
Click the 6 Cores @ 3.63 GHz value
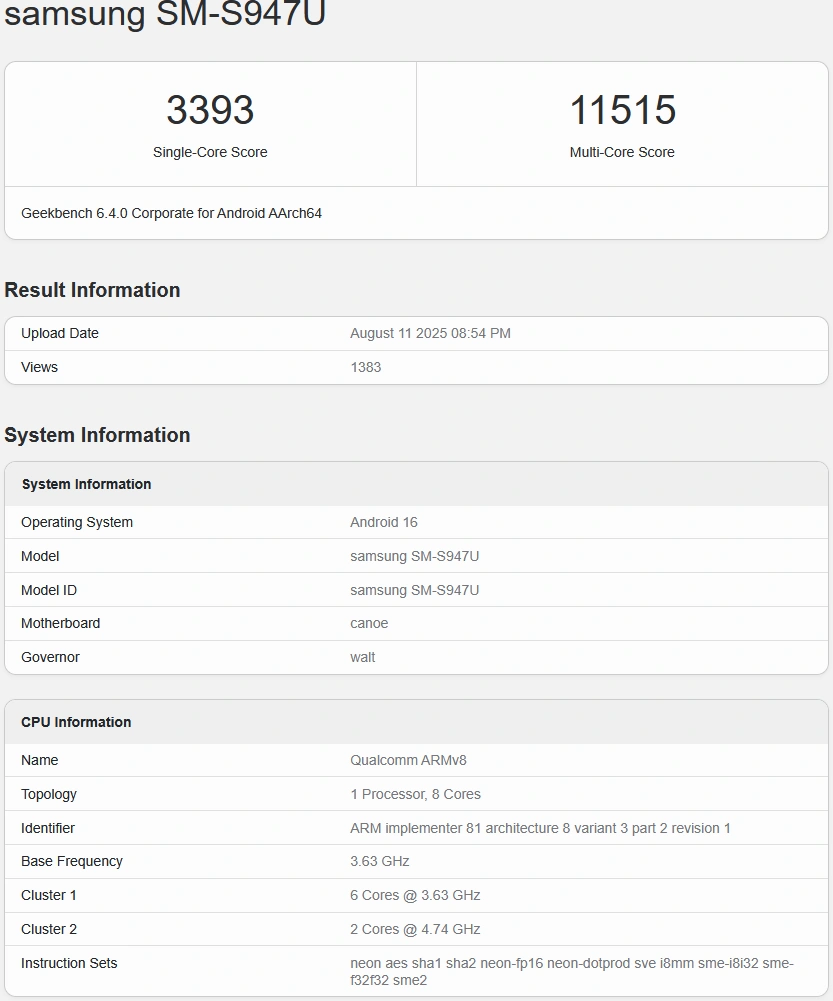[415, 895]
